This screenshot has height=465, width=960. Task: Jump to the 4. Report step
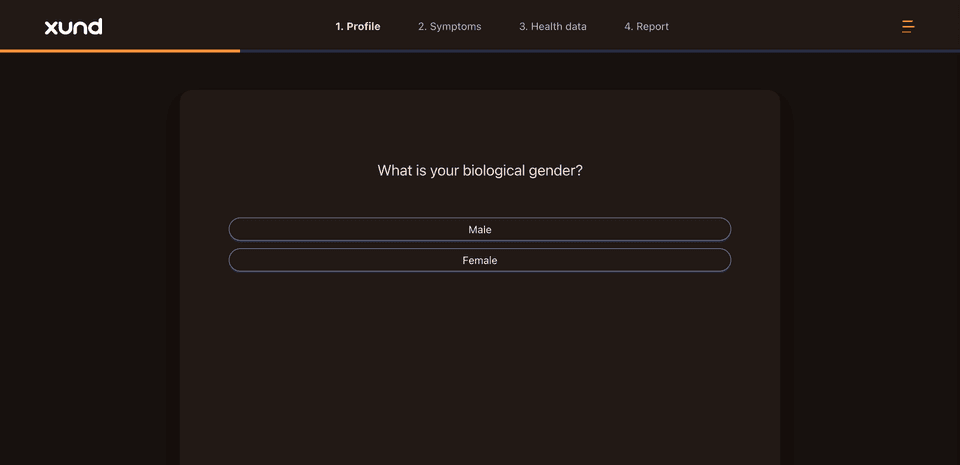point(647,26)
